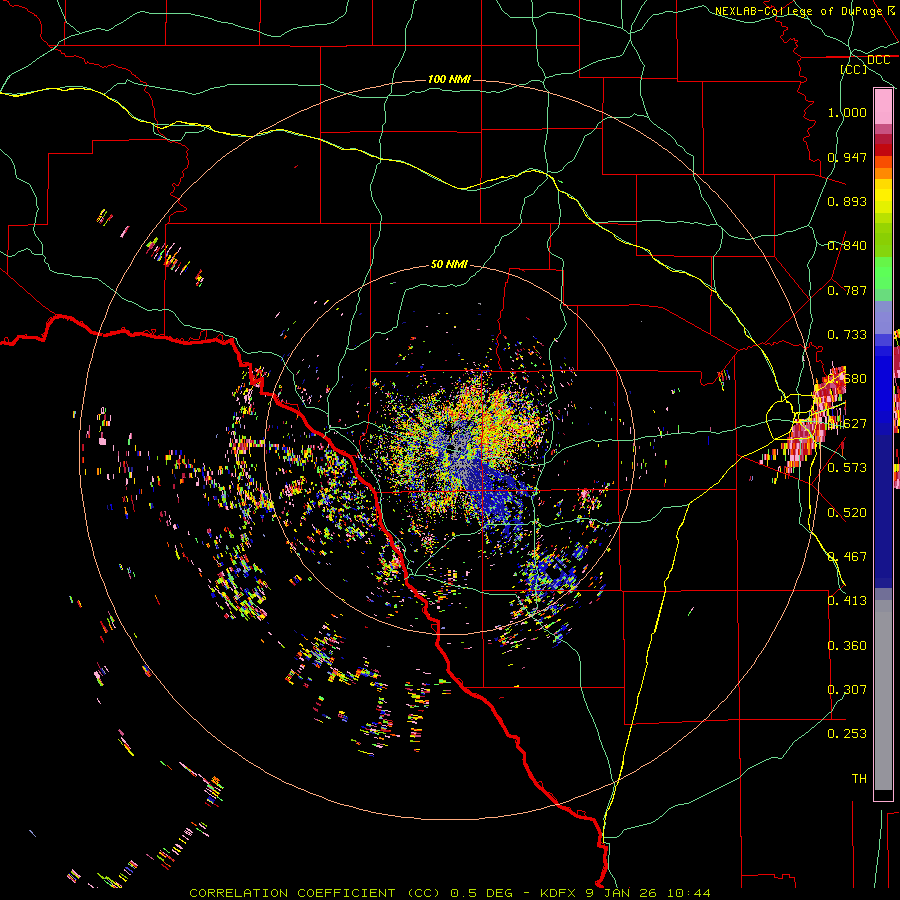This screenshot has width=900, height=900.
Task: Pick the pink segment of color scale
Action: [x=883, y=107]
